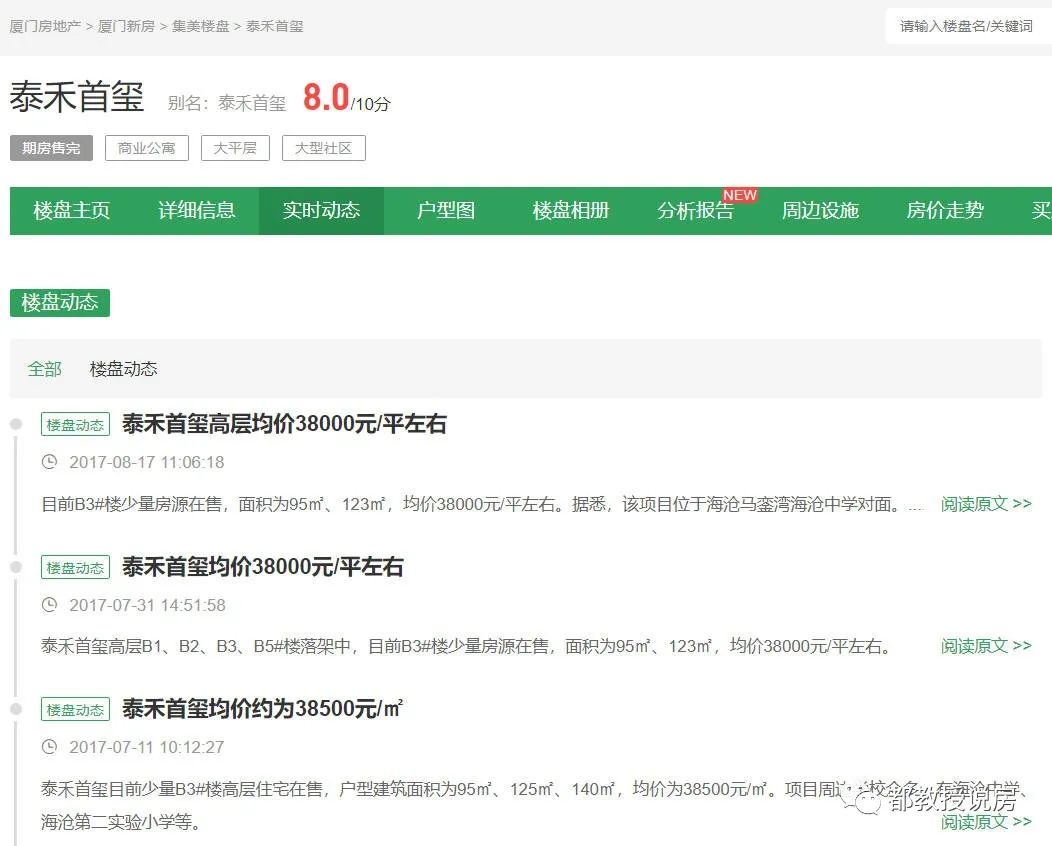
Task: Click the clock icon beside the 2017-08-17 timestamp
Action: [x=51, y=462]
